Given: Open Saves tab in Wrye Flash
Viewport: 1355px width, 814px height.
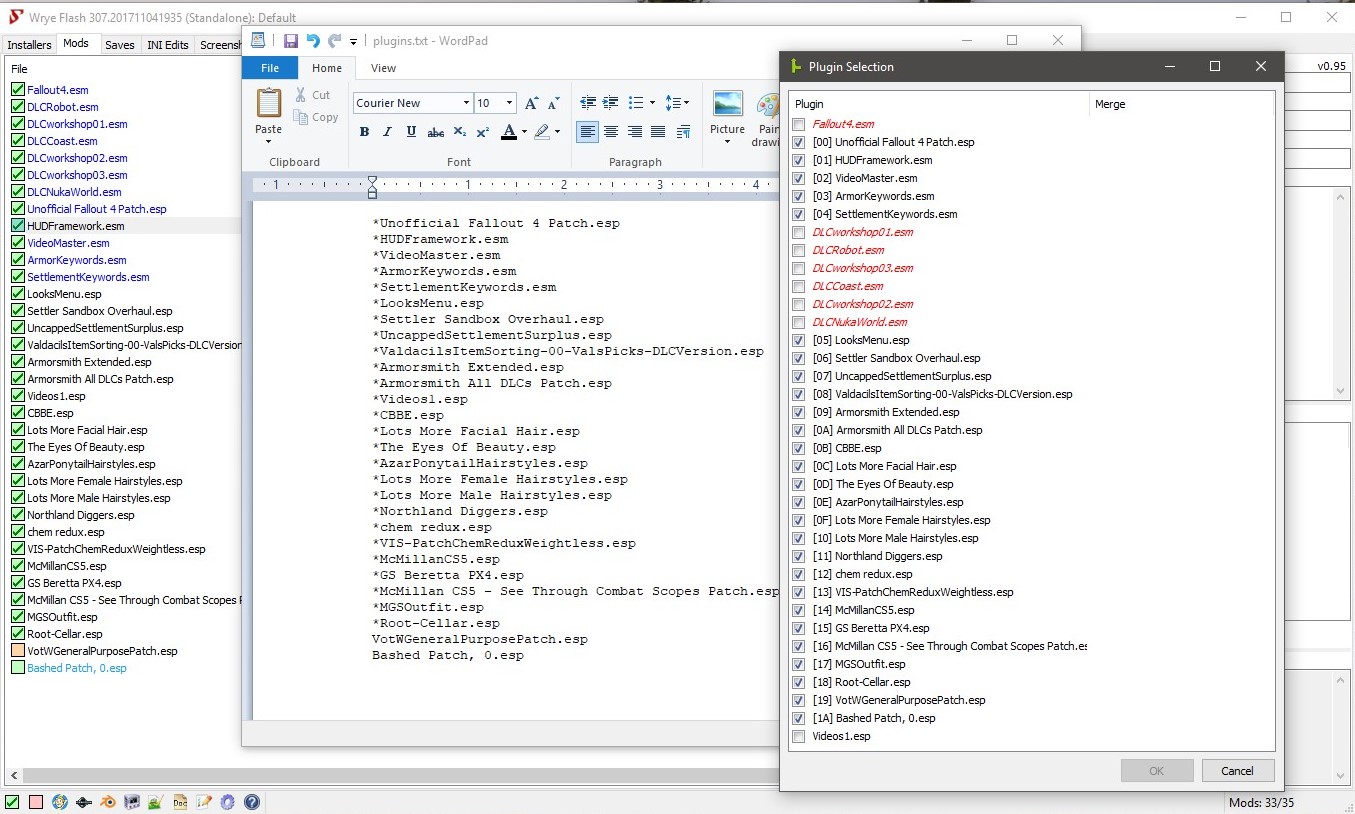Looking at the screenshot, I should 120,45.
